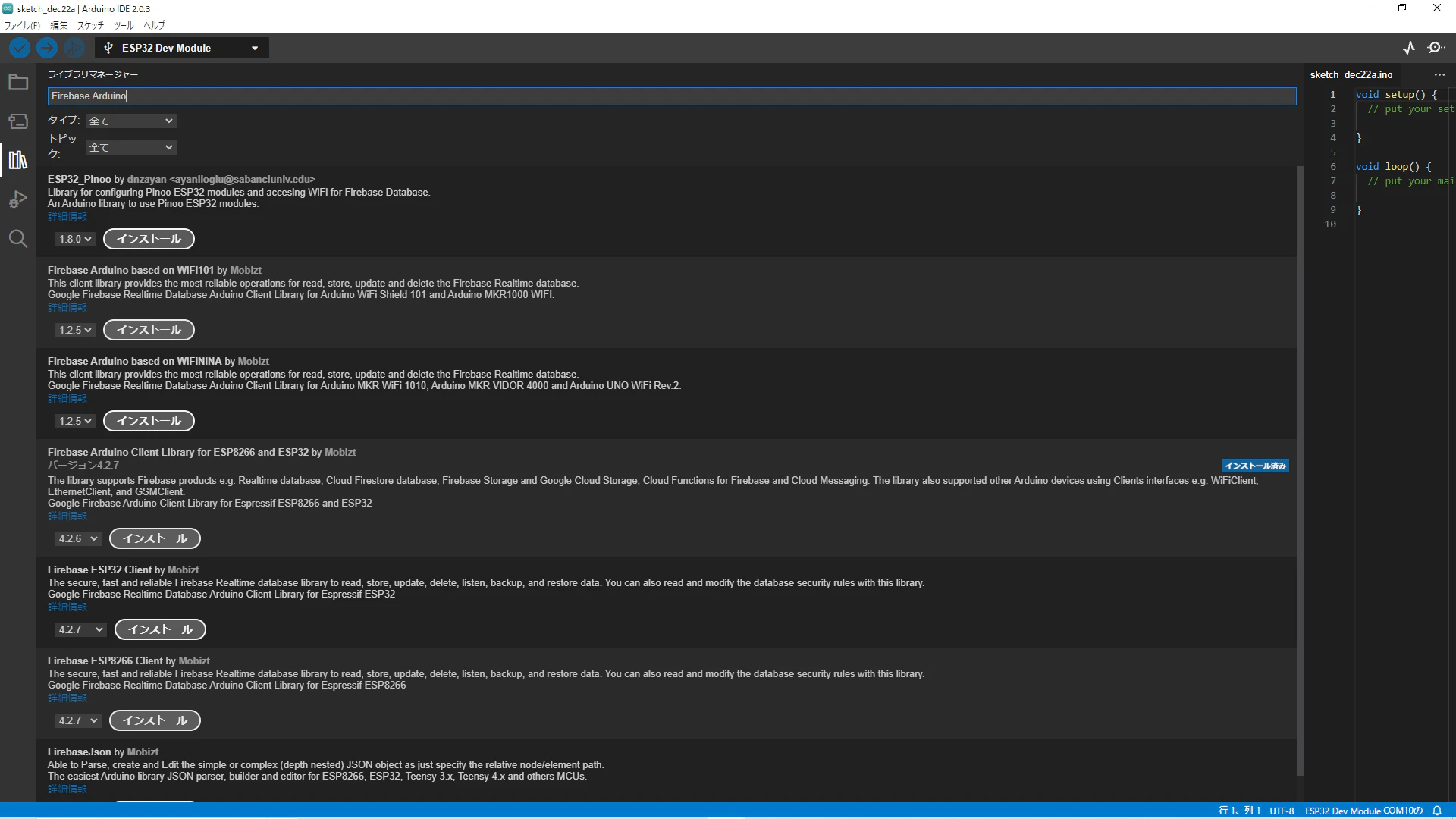
Task: Open version dropdown 4.2.6 for ESP8266 and ESP32 library
Action: (x=78, y=538)
